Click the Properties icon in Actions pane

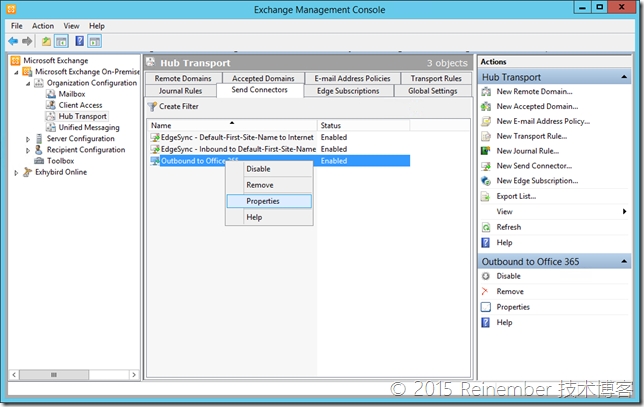point(486,307)
